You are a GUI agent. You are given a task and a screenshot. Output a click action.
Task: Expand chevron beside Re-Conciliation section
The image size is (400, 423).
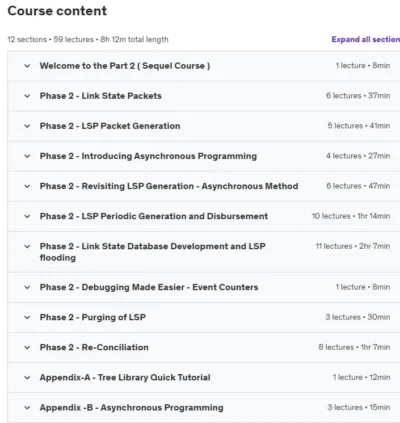[27, 347]
